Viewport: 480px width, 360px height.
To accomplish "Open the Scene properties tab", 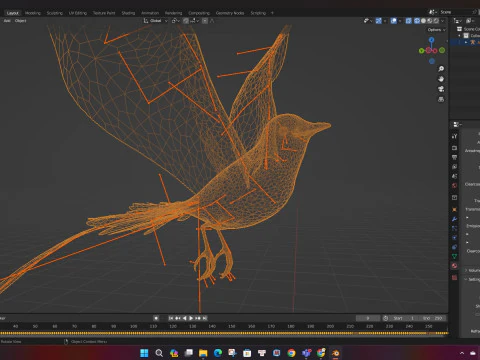I will [454, 176].
